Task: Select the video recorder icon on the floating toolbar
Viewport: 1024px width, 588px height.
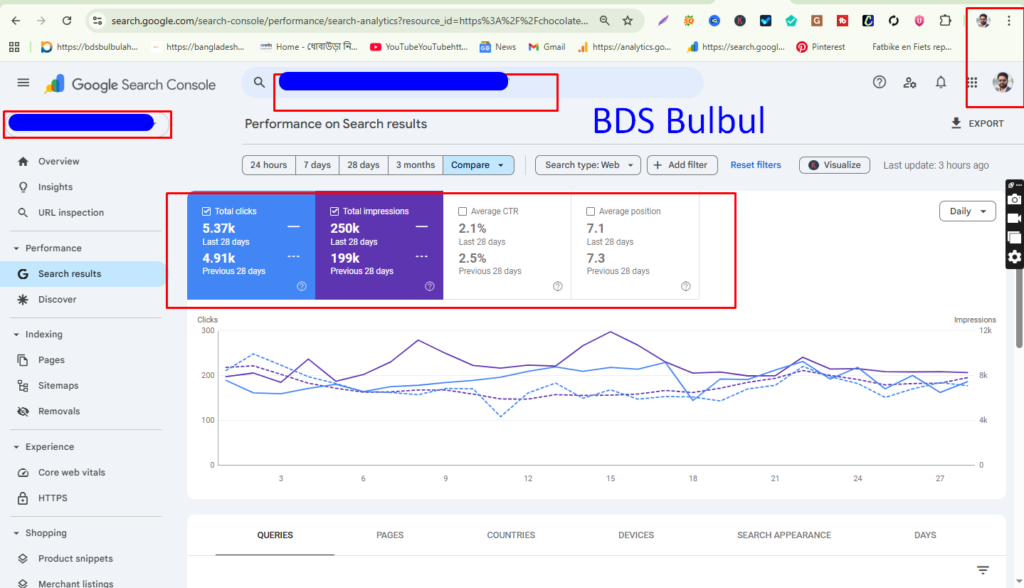Action: pos(1013,219)
